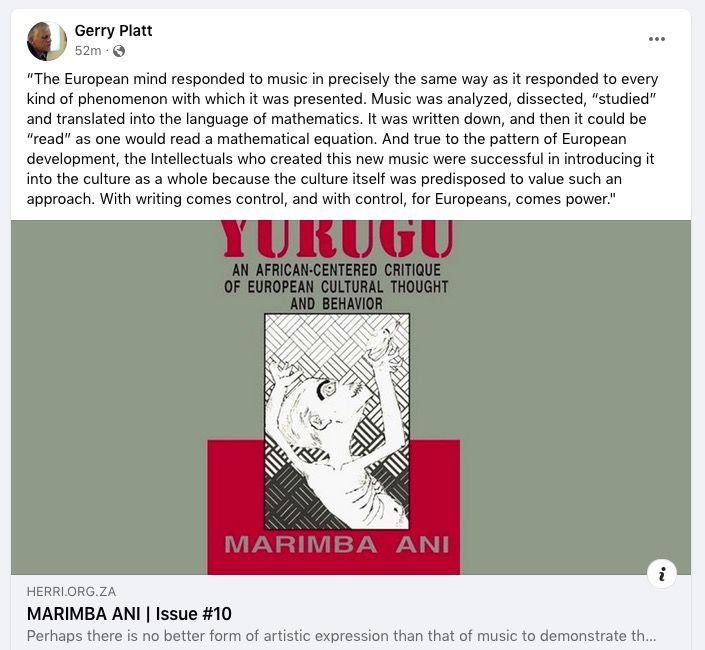705x650 pixels.
Task: Open the three-dot post options menu
Action: pos(656,39)
